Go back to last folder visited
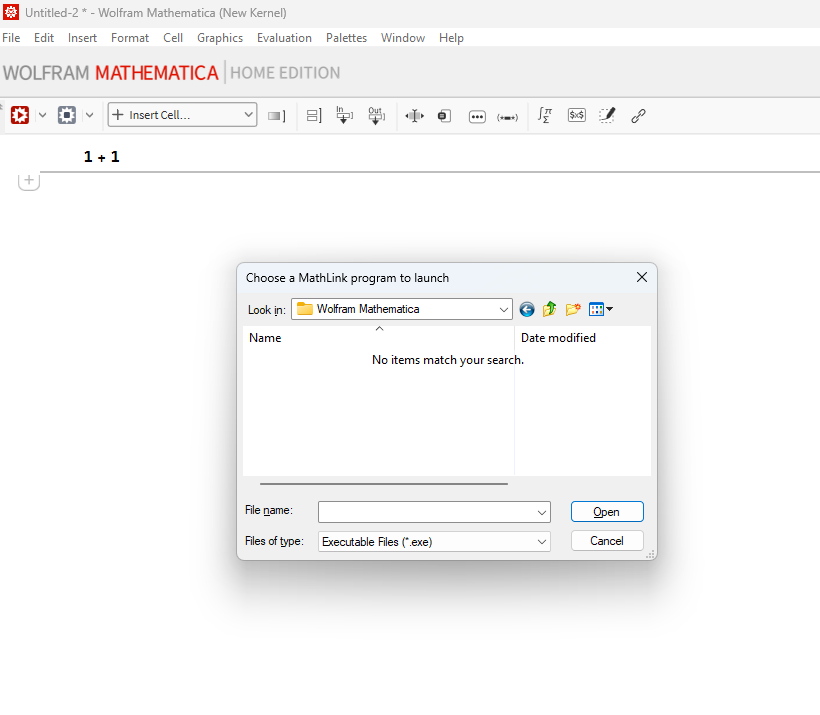820x715 pixels. [x=527, y=310]
